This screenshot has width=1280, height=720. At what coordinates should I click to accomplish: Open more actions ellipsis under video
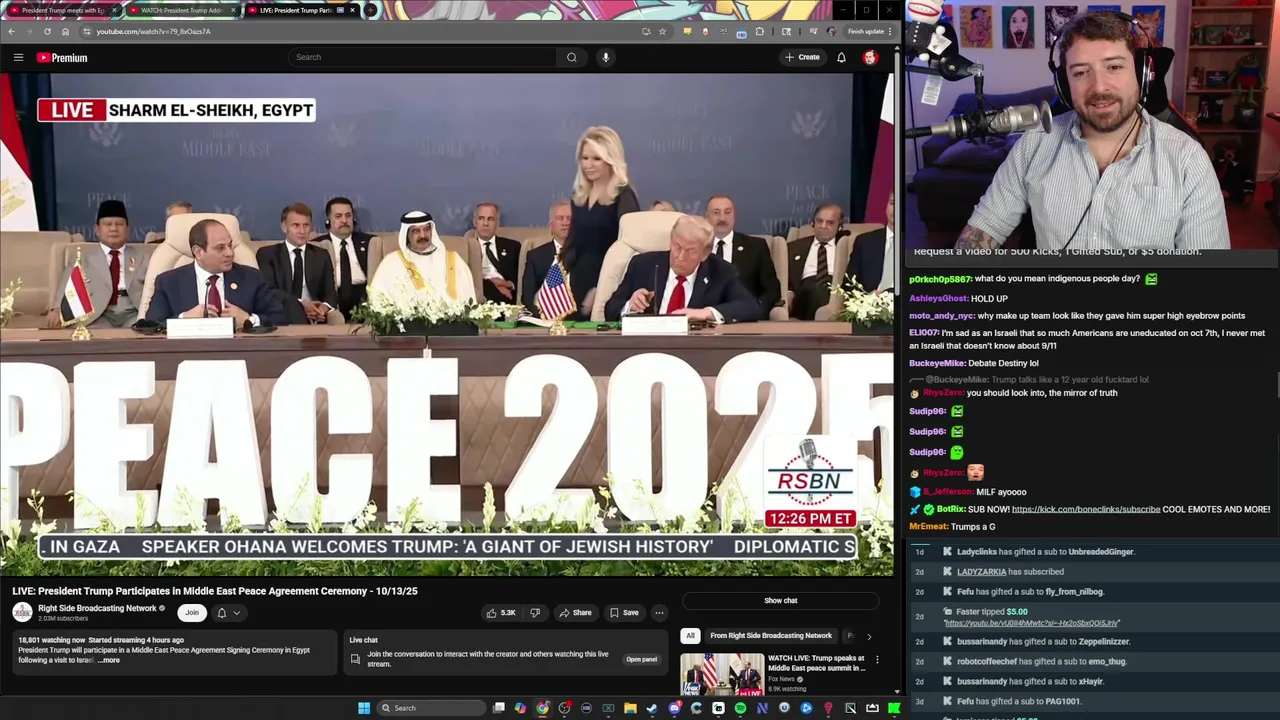pyautogui.click(x=659, y=613)
